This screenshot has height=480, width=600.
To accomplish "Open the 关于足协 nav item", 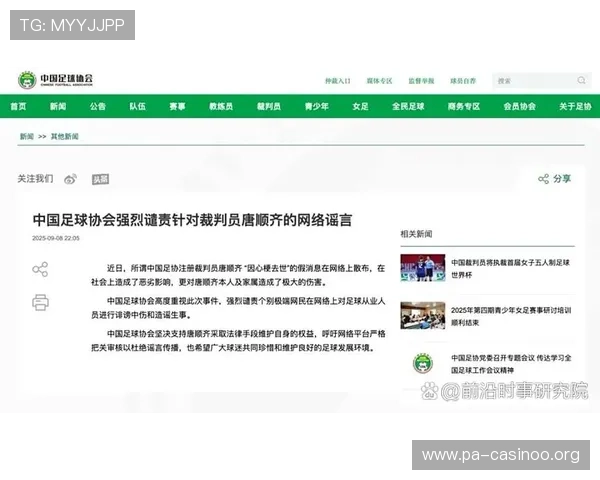I will [575, 106].
